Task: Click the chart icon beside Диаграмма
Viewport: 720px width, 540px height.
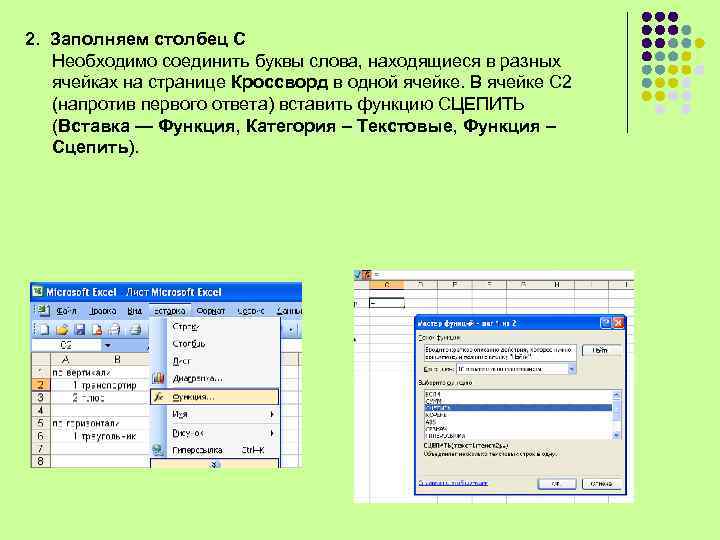Action: (x=158, y=378)
